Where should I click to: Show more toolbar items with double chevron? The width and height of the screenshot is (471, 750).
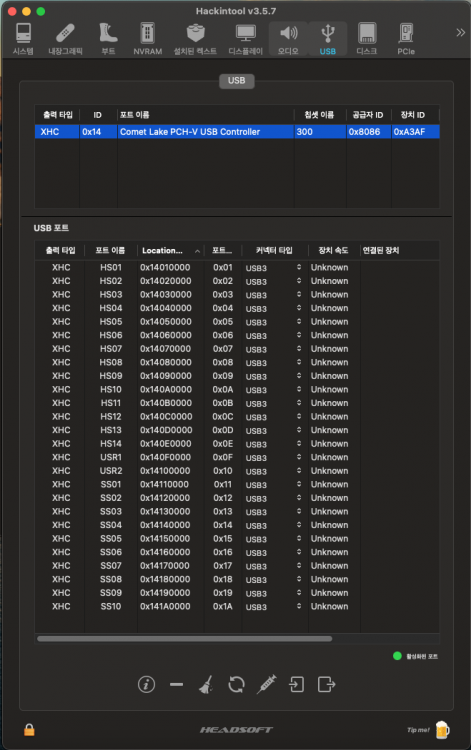coord(460,33)
